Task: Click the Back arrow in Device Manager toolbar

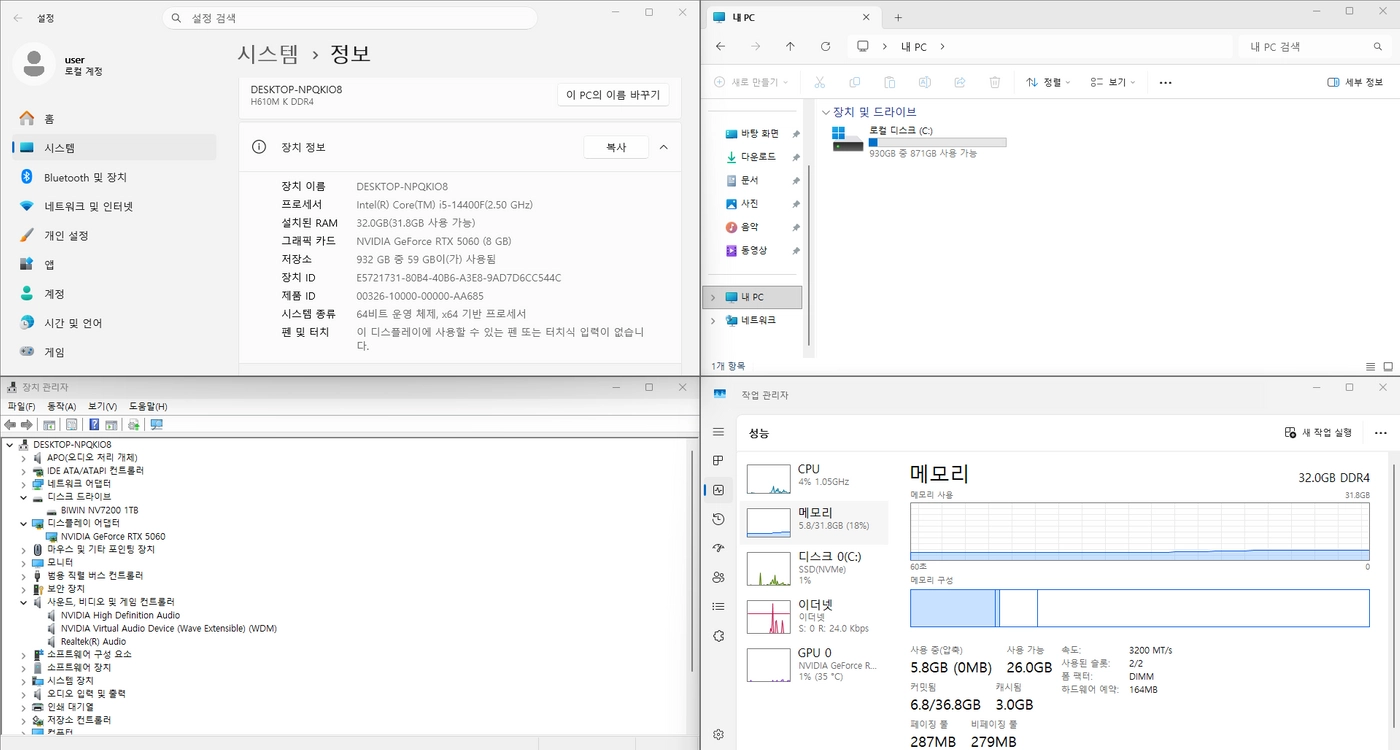Action: point(11,425)
